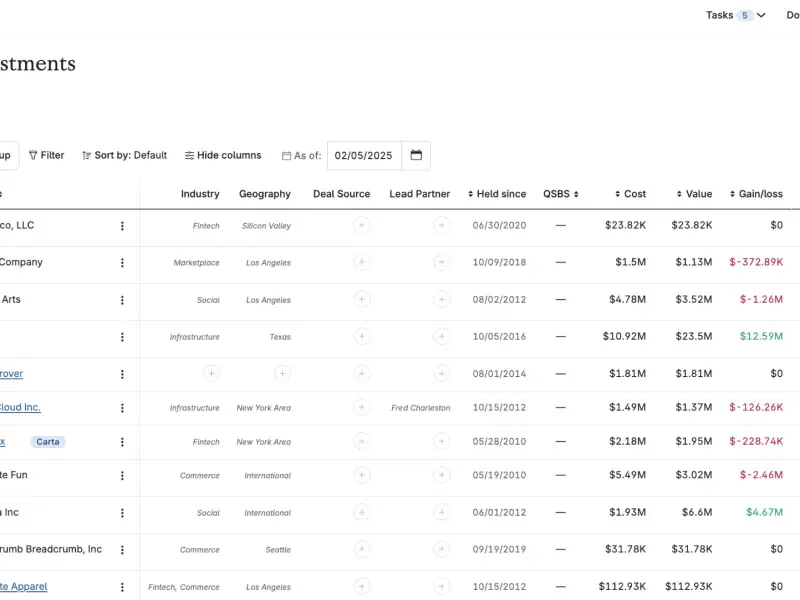Open row menu for Cloud Inc.
800x600 pixels.
(122, 408)
